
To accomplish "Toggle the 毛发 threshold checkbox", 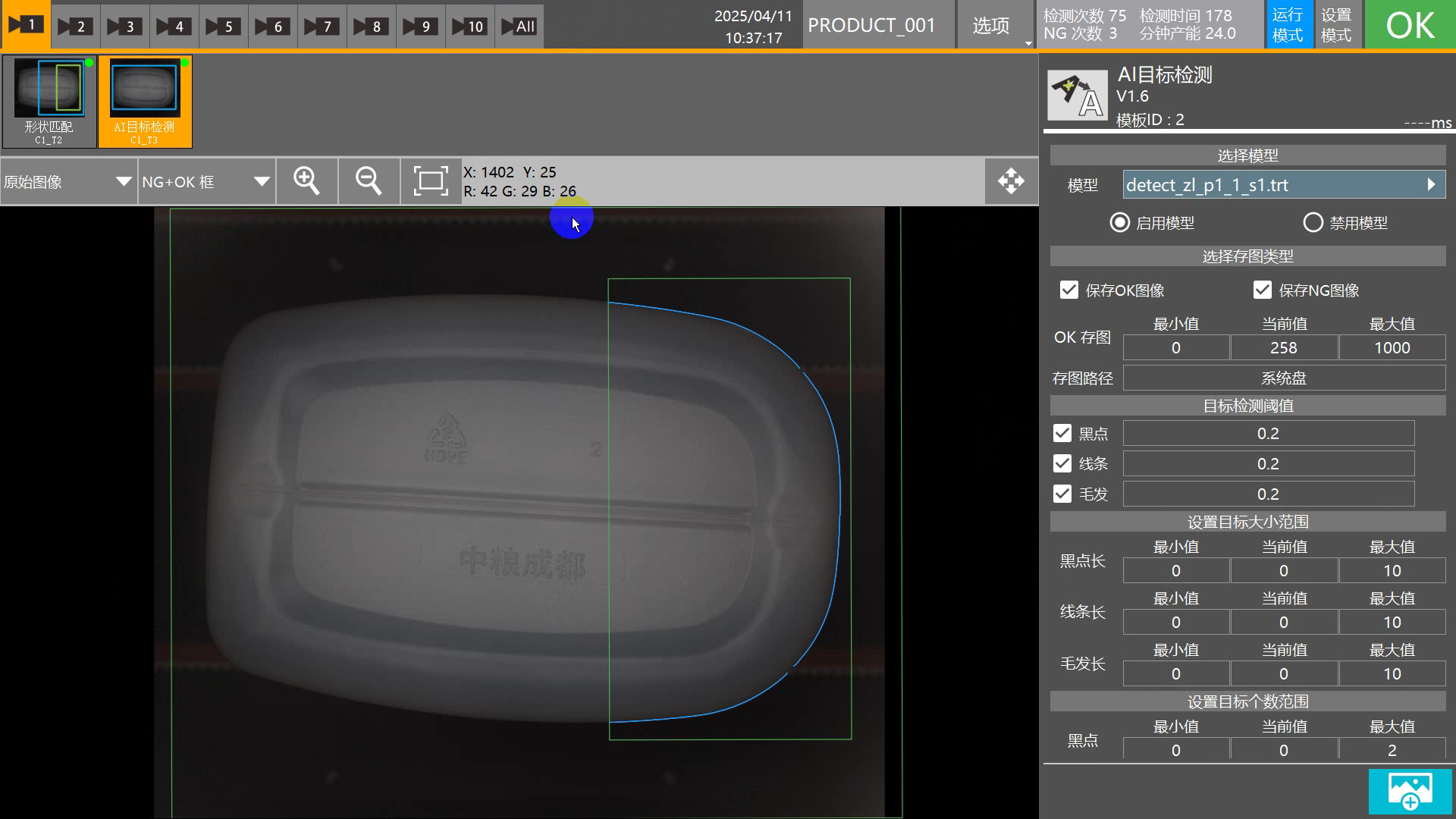I will pyautogui.click(x=1062, y=494).
